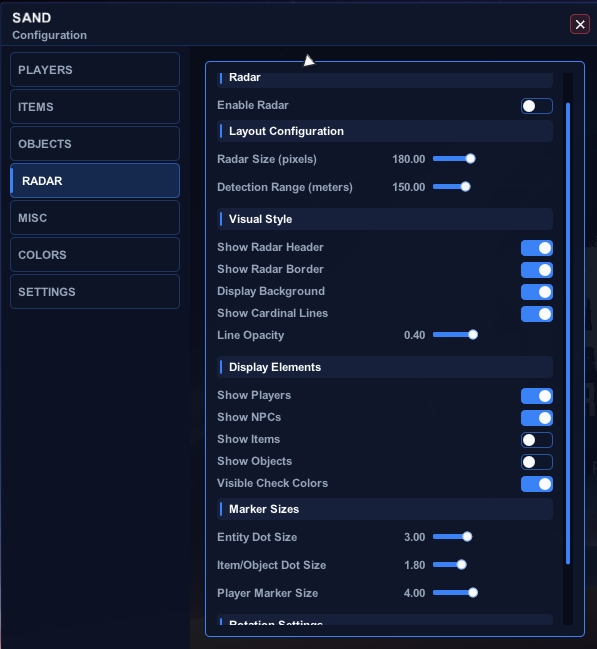This screenshot has width=597, height=649.
Task: Go to the COLORS tab
Action: point(95,255)
